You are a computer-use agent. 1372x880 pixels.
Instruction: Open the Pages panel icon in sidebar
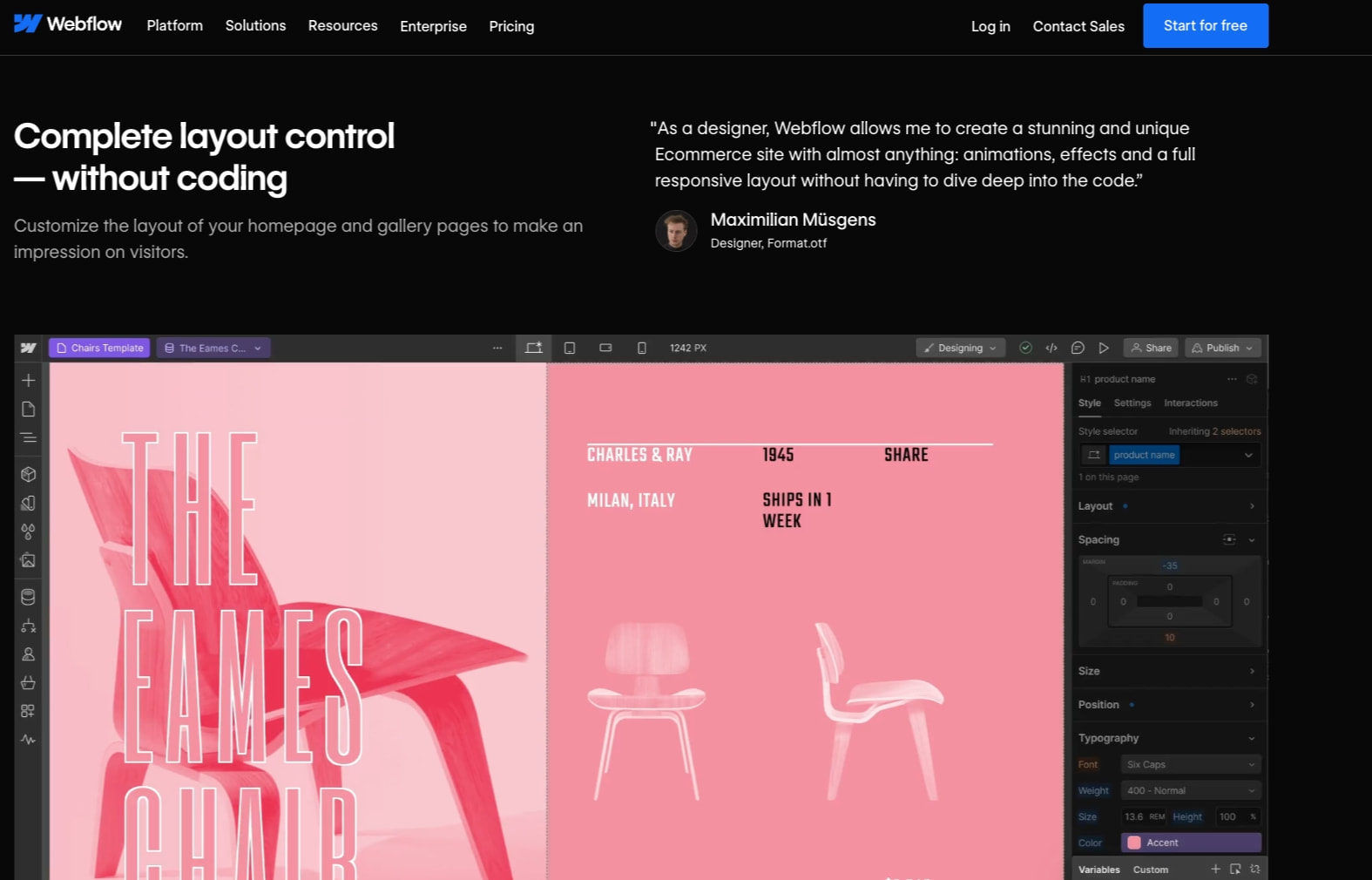coord(28,410)
